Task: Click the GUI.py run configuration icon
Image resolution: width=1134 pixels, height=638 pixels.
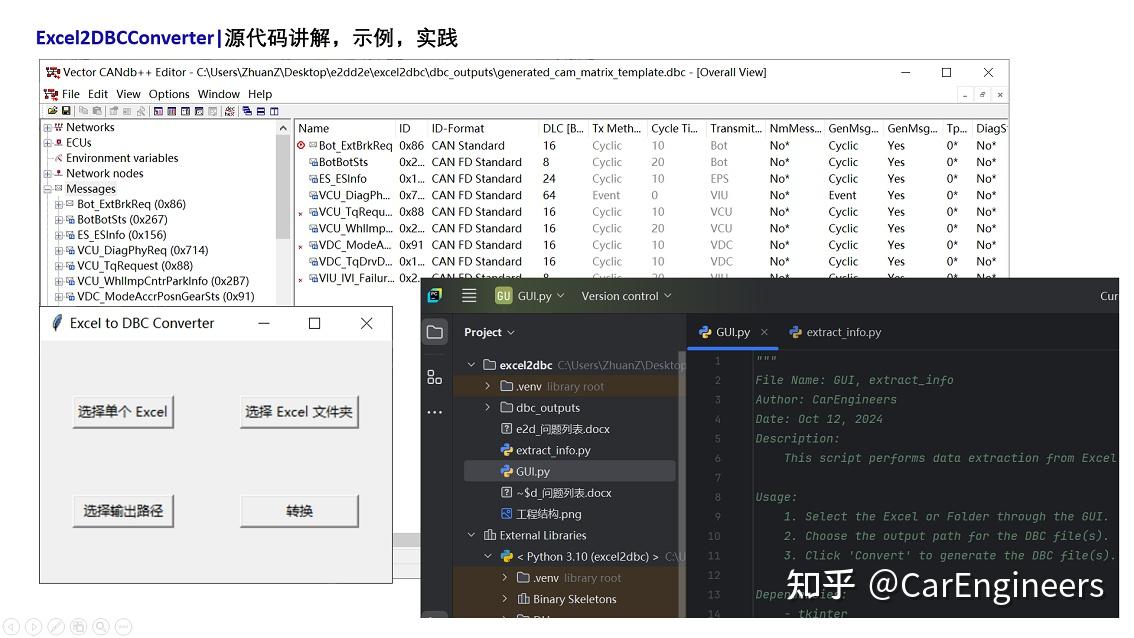Action: click(x=502, y=295)
